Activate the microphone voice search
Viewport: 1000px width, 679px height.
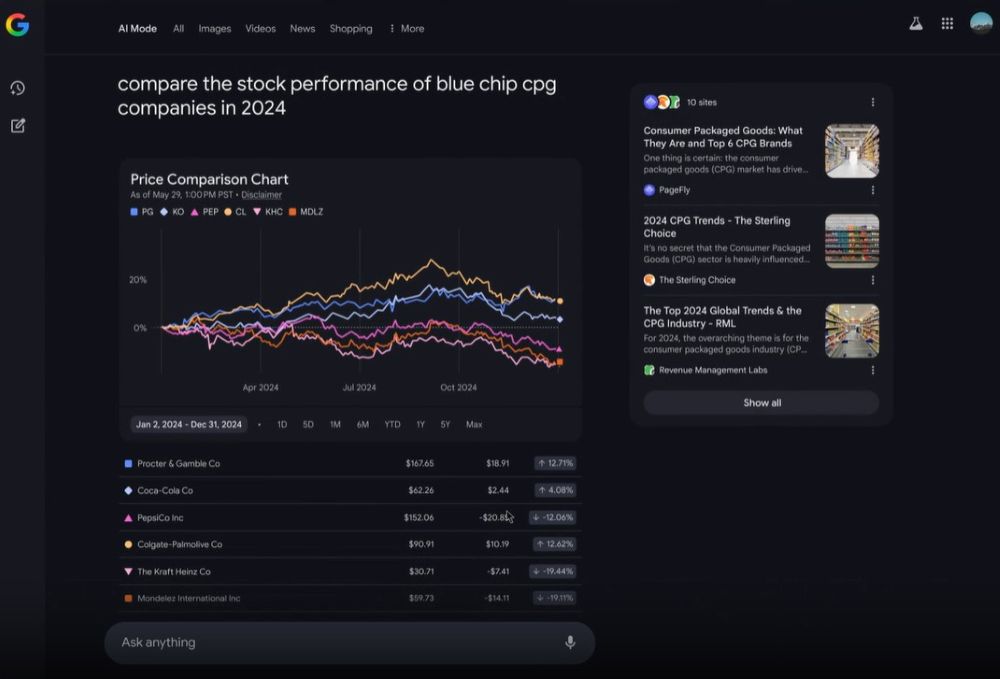pyautogui.click(x=570, y=642)
